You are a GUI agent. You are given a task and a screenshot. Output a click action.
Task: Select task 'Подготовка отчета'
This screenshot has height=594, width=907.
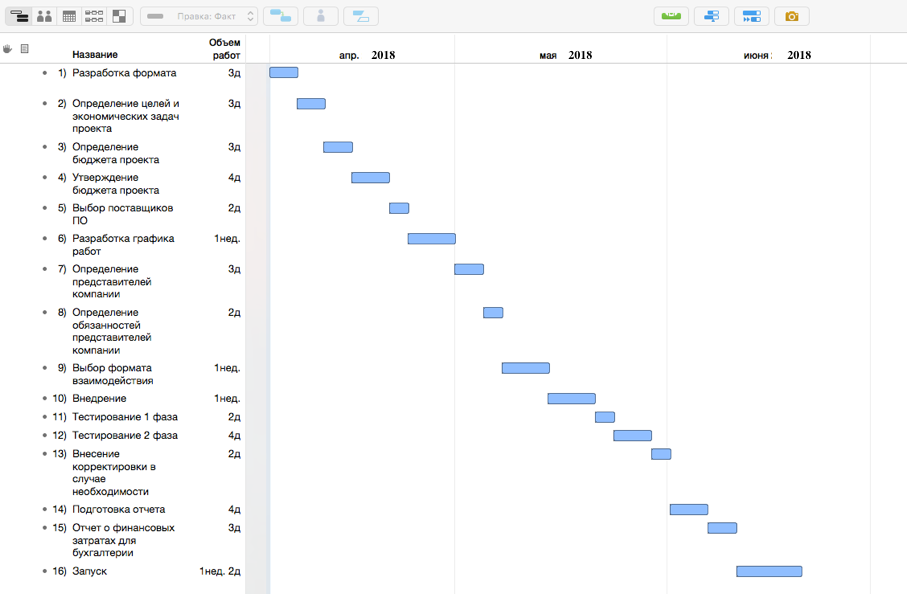(119, 510)
